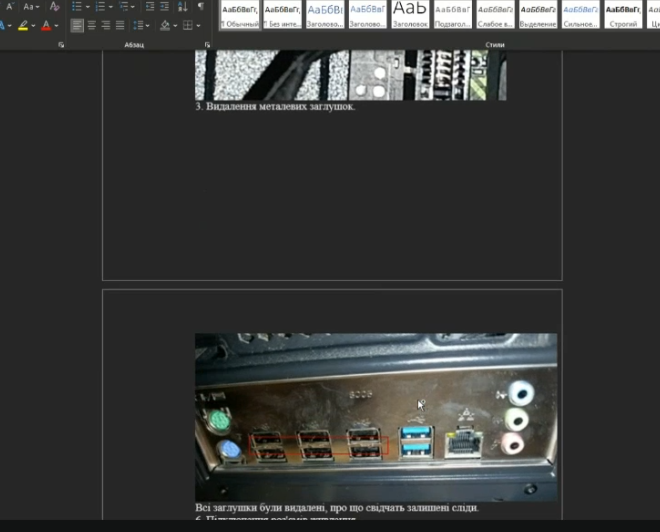Click the text '3. Видалення металевих заглушок.'
Image resolution: width=660 pixels, height=532 pixels.
[x=275, y=106]
